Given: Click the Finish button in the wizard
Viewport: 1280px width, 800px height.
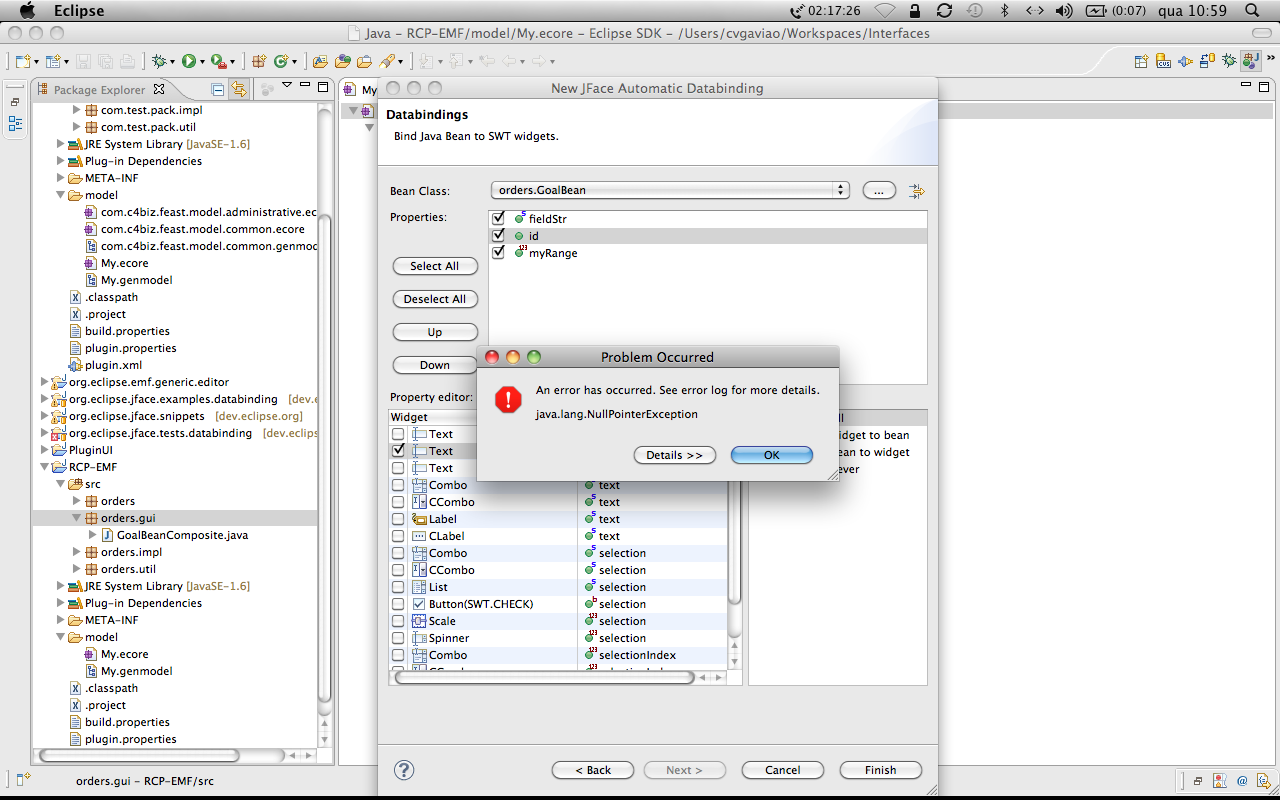Looking at the screenshot, I should click(880, 770).
